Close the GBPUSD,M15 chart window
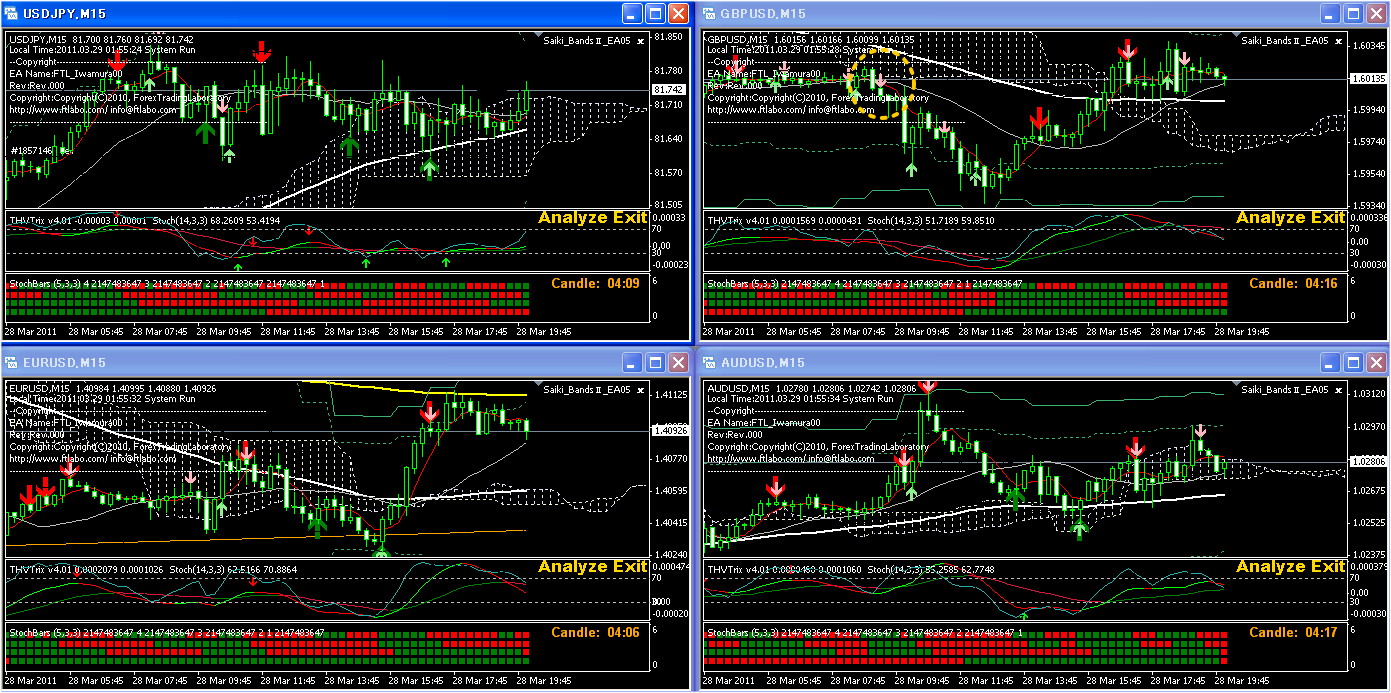The height and width of the screenshot is (693, 1391). (1376, 13)
